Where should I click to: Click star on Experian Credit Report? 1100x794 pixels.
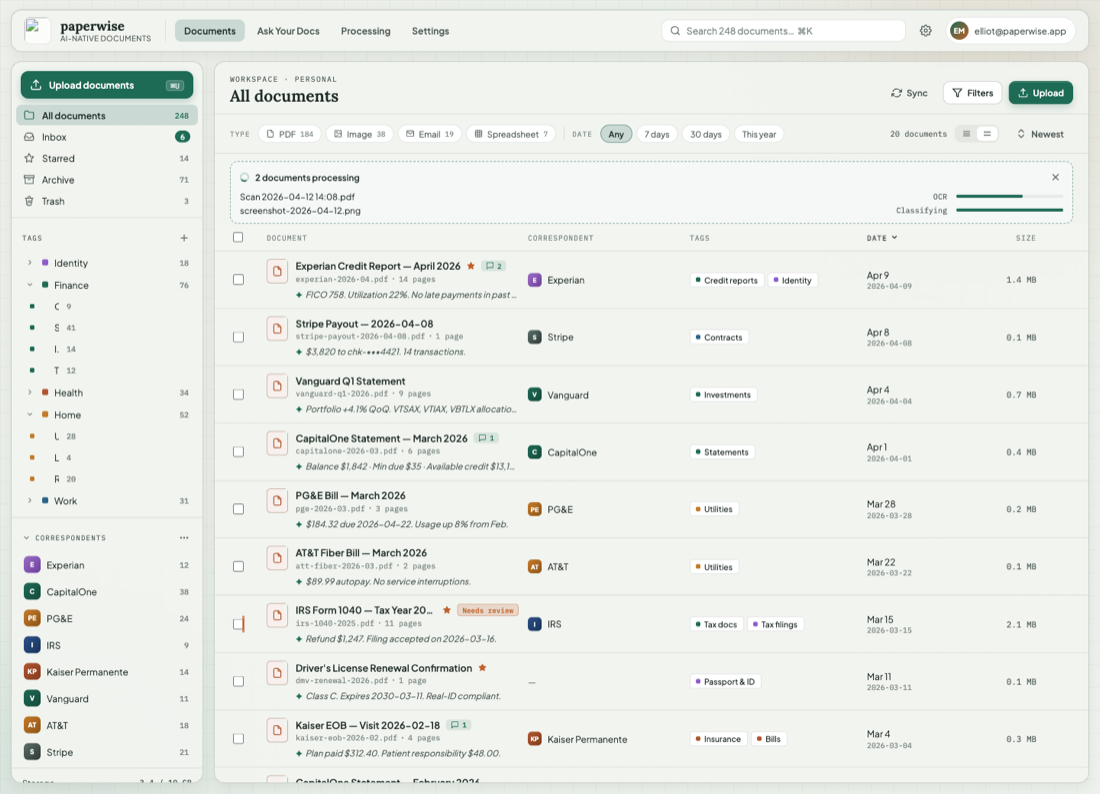(x=471, y=266)
